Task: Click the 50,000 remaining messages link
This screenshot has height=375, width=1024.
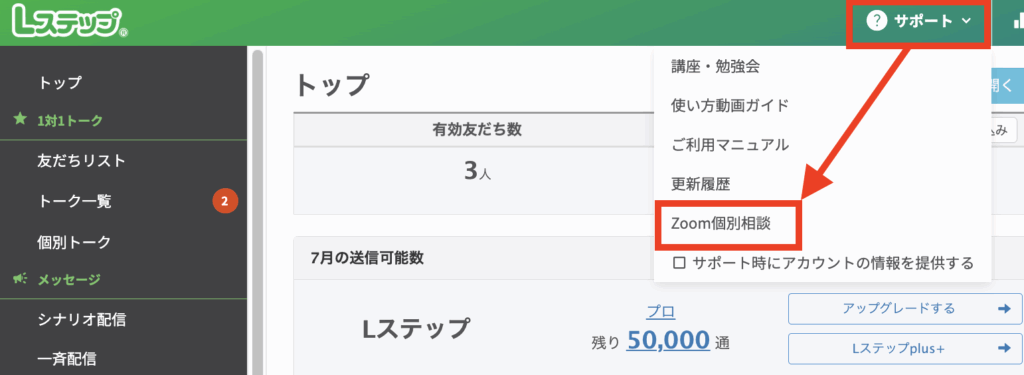Action: pos(667,340)
